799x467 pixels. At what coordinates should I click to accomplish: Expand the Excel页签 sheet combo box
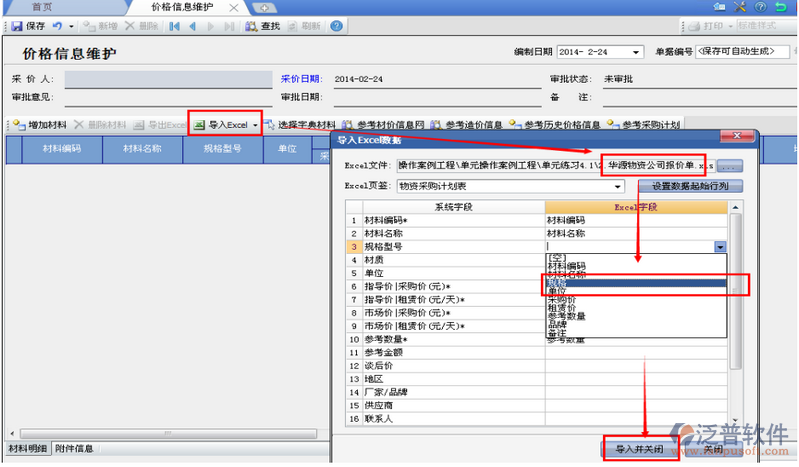[619, 186]
